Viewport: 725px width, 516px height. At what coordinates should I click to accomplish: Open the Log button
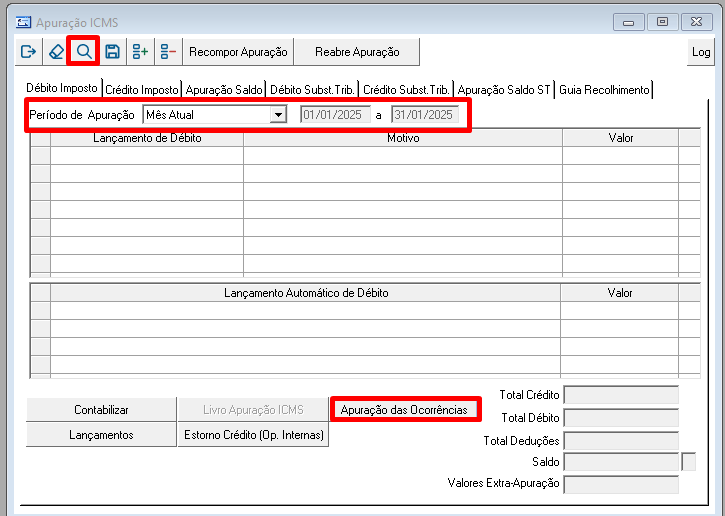(x=700, y=52)
